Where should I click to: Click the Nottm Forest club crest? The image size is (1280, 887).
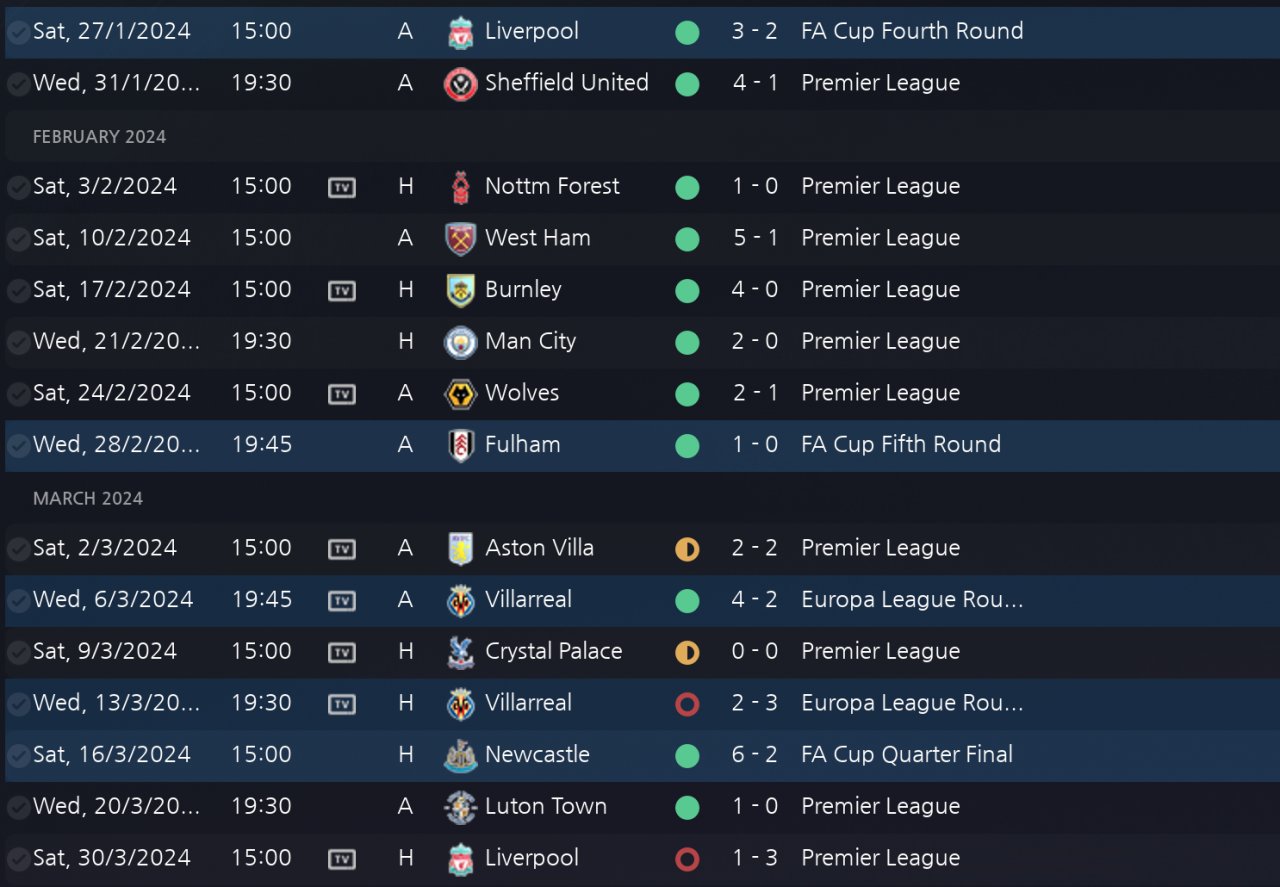[460, 187]
